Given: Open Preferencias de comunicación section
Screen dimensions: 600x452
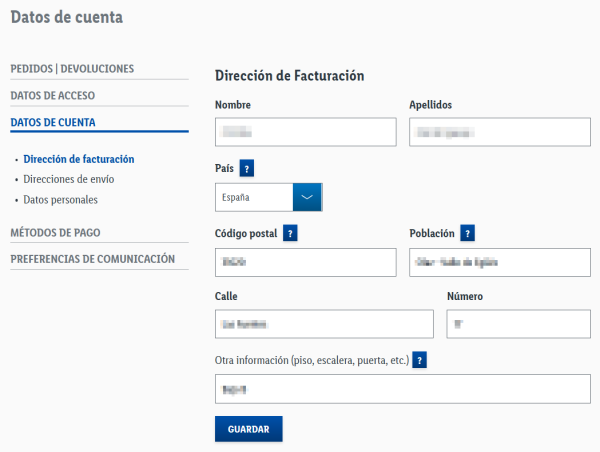Looking at the screenshot, I should [x=93, y=259].
